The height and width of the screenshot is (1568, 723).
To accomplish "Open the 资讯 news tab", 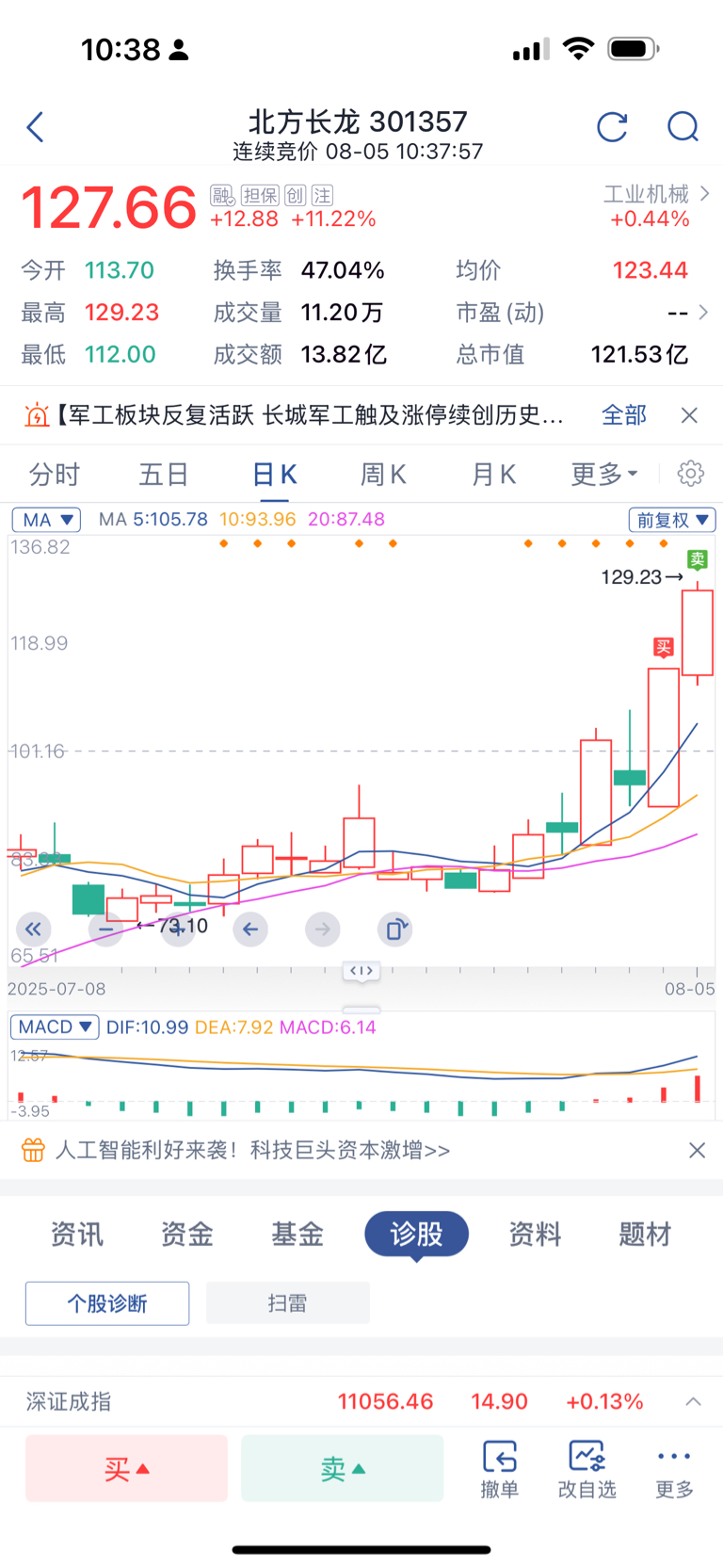I will click(76, 1234).
